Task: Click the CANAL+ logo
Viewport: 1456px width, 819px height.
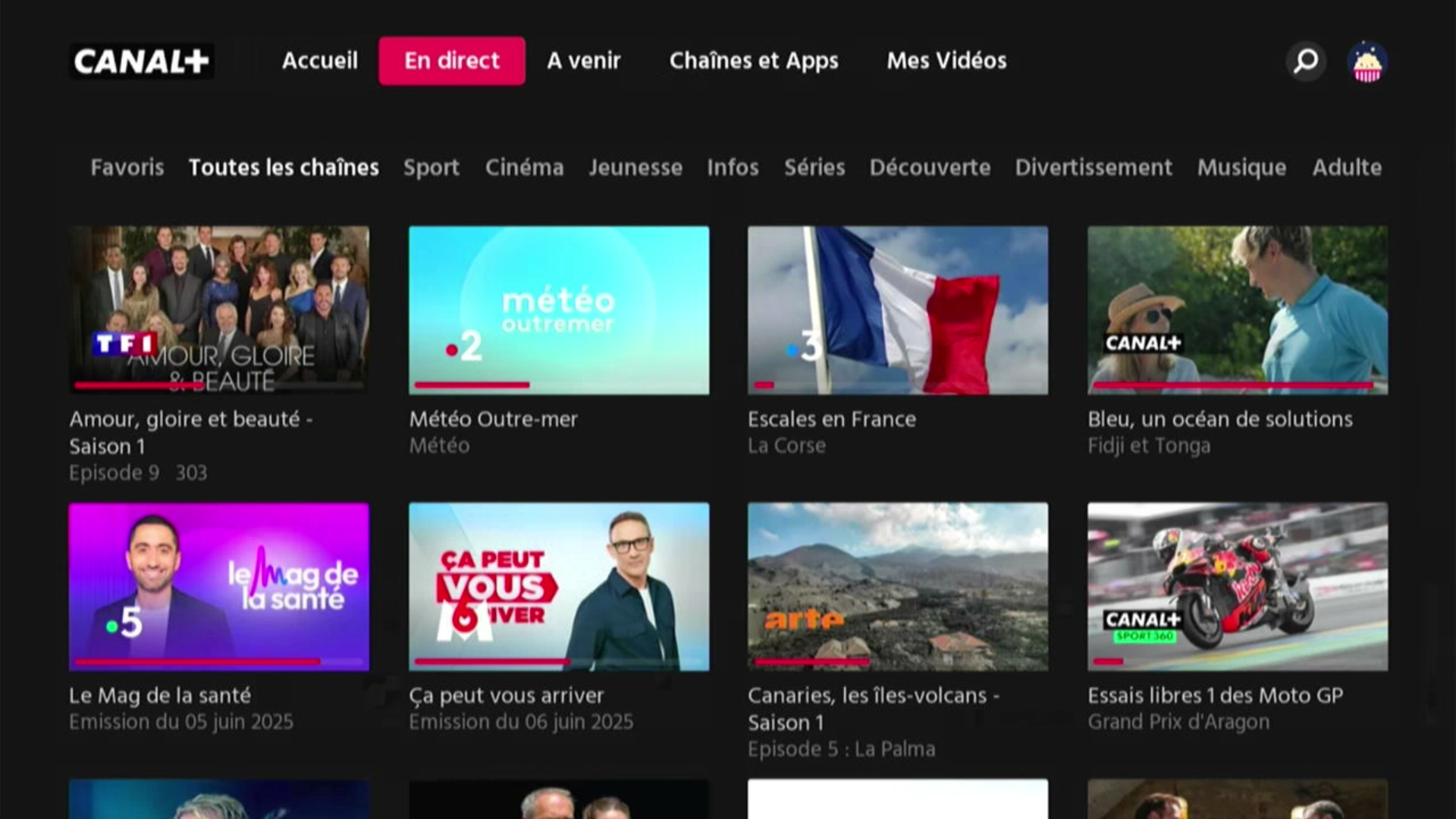Action: pyautogui.click(x=142, y=61)
